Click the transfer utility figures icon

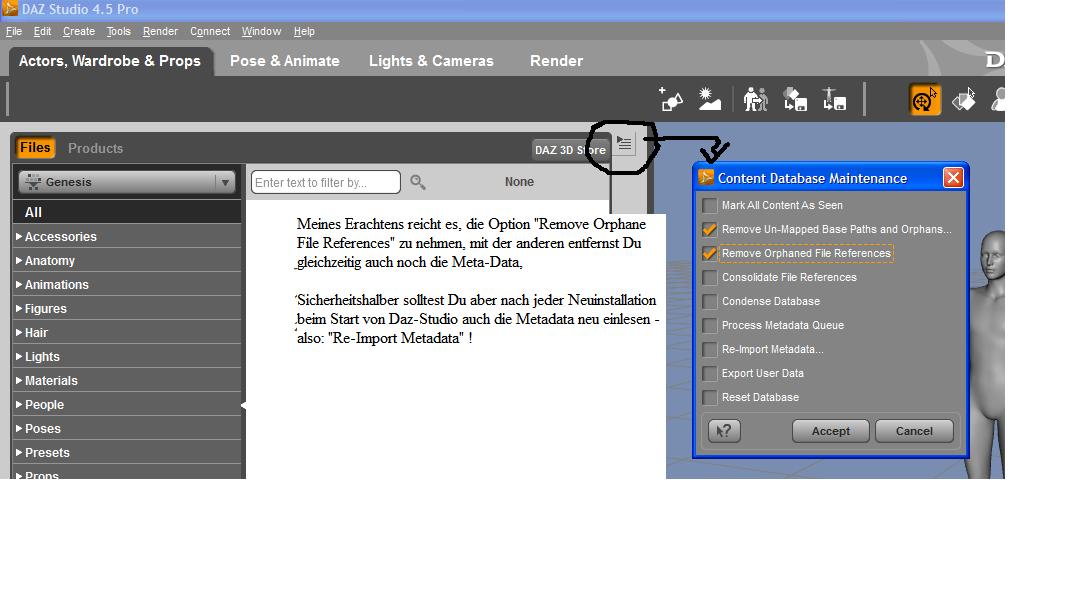pos(756,100)
